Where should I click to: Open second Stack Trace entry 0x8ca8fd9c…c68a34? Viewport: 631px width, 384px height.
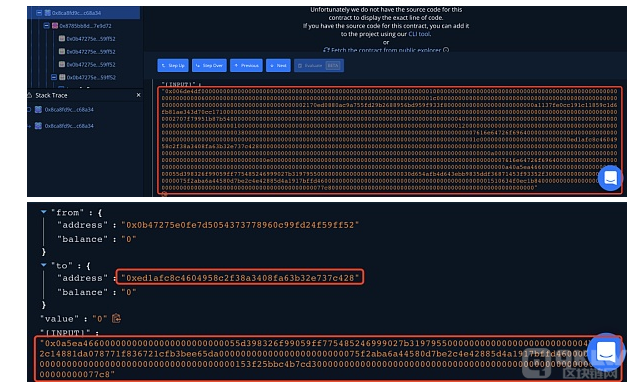[x=64, y=126]
